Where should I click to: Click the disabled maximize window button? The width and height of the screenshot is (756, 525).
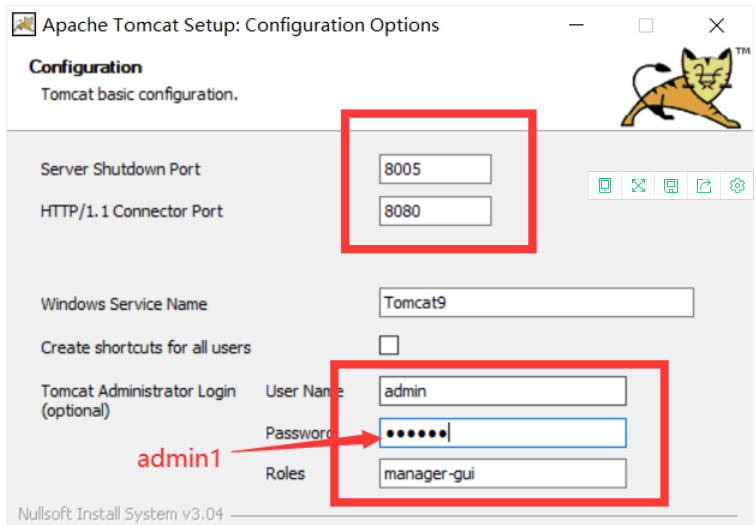coord(646,25)
